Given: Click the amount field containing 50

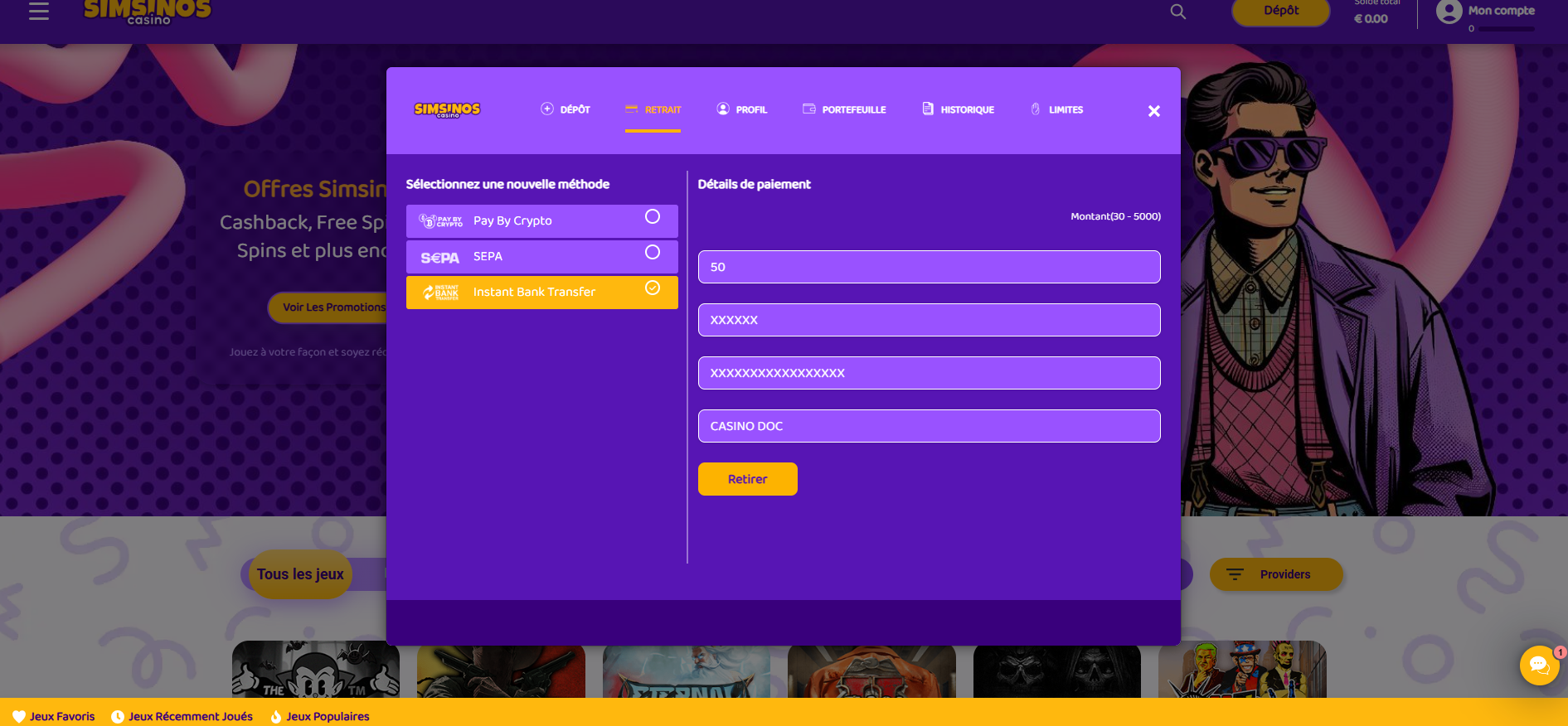Looking at the screenshot, I should coord(930,267).
